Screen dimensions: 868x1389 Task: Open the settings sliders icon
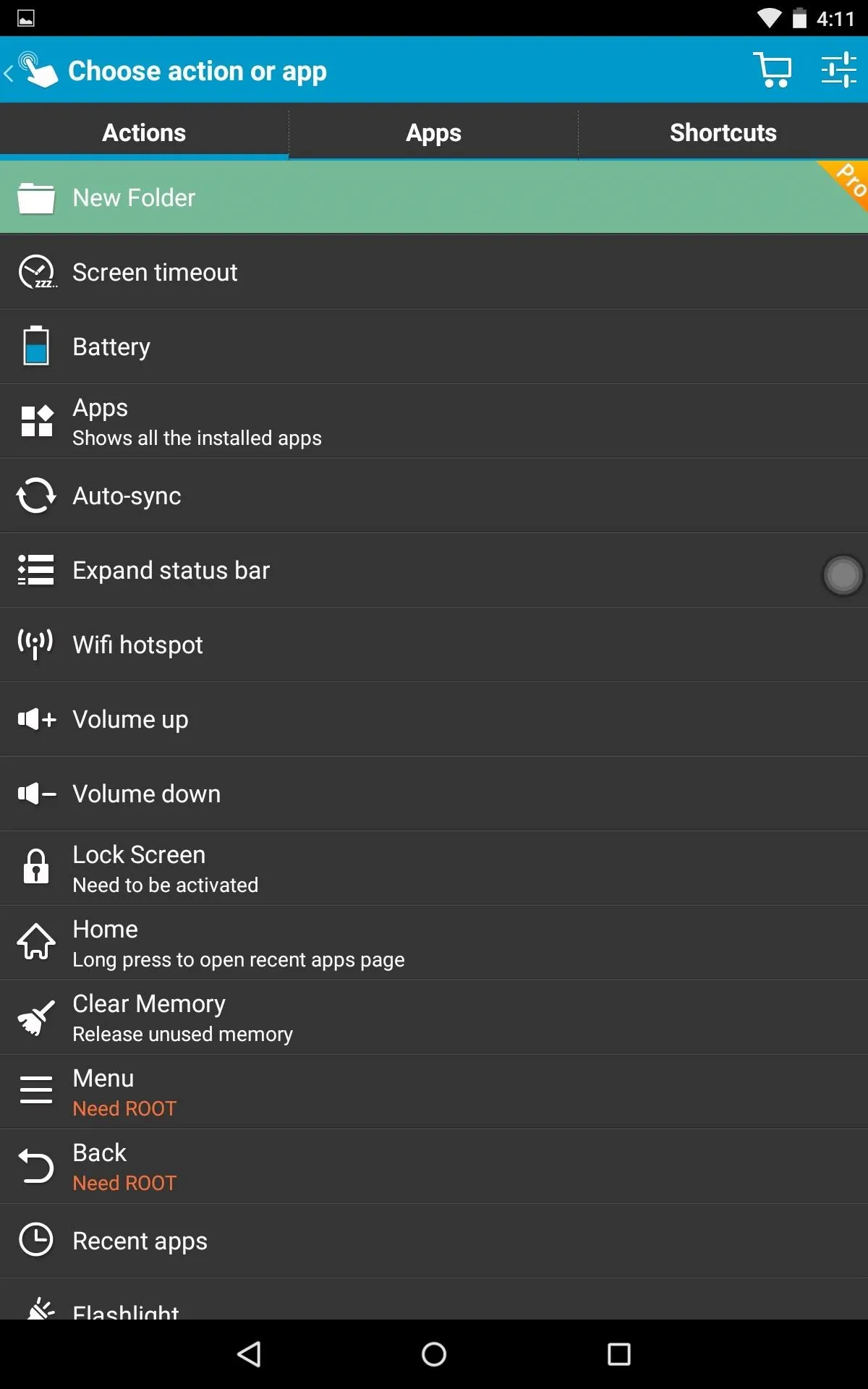[x=838, y=70]
